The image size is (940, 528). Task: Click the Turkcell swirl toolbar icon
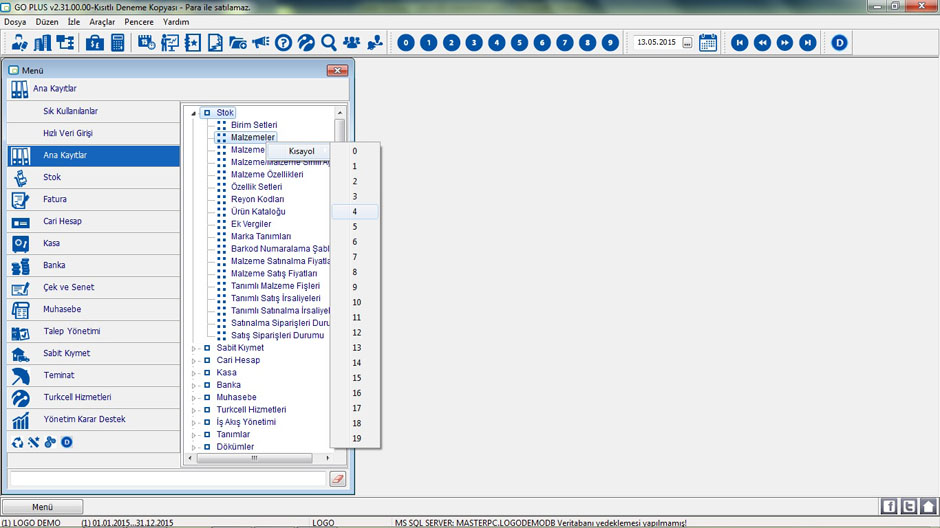(306, 43)
